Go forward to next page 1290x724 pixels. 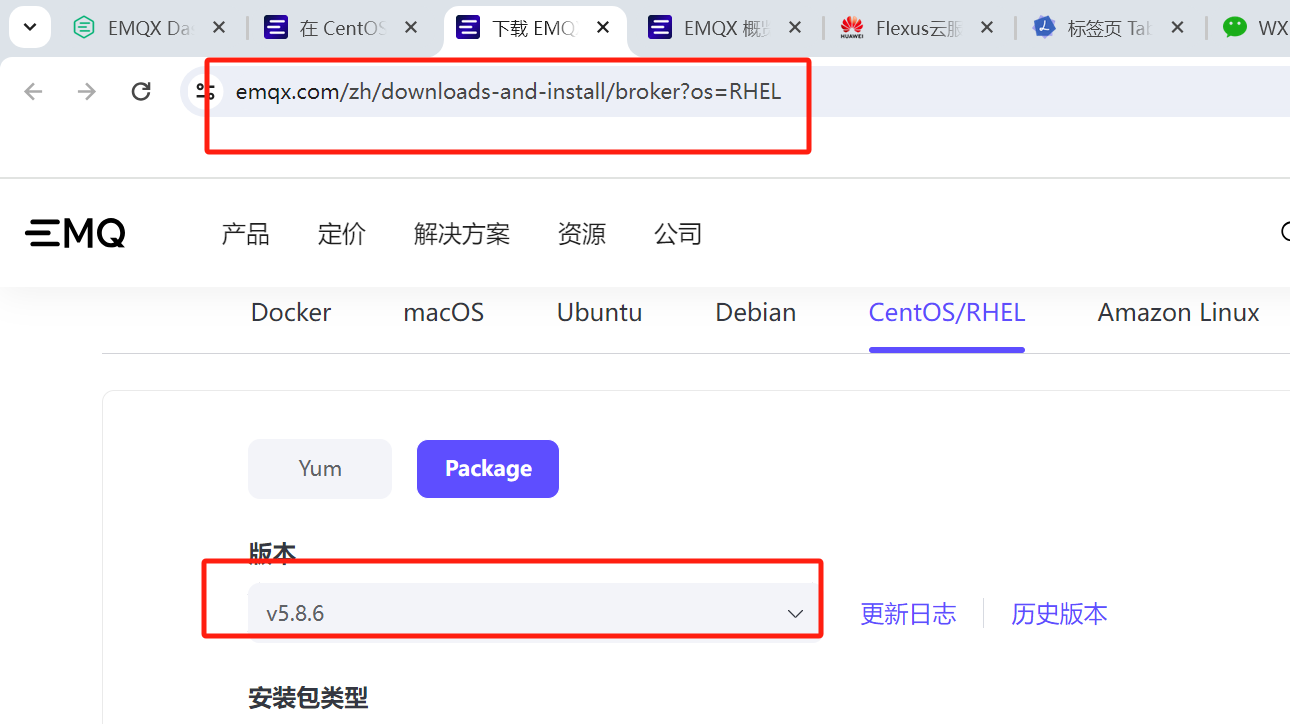coord(87,92)
